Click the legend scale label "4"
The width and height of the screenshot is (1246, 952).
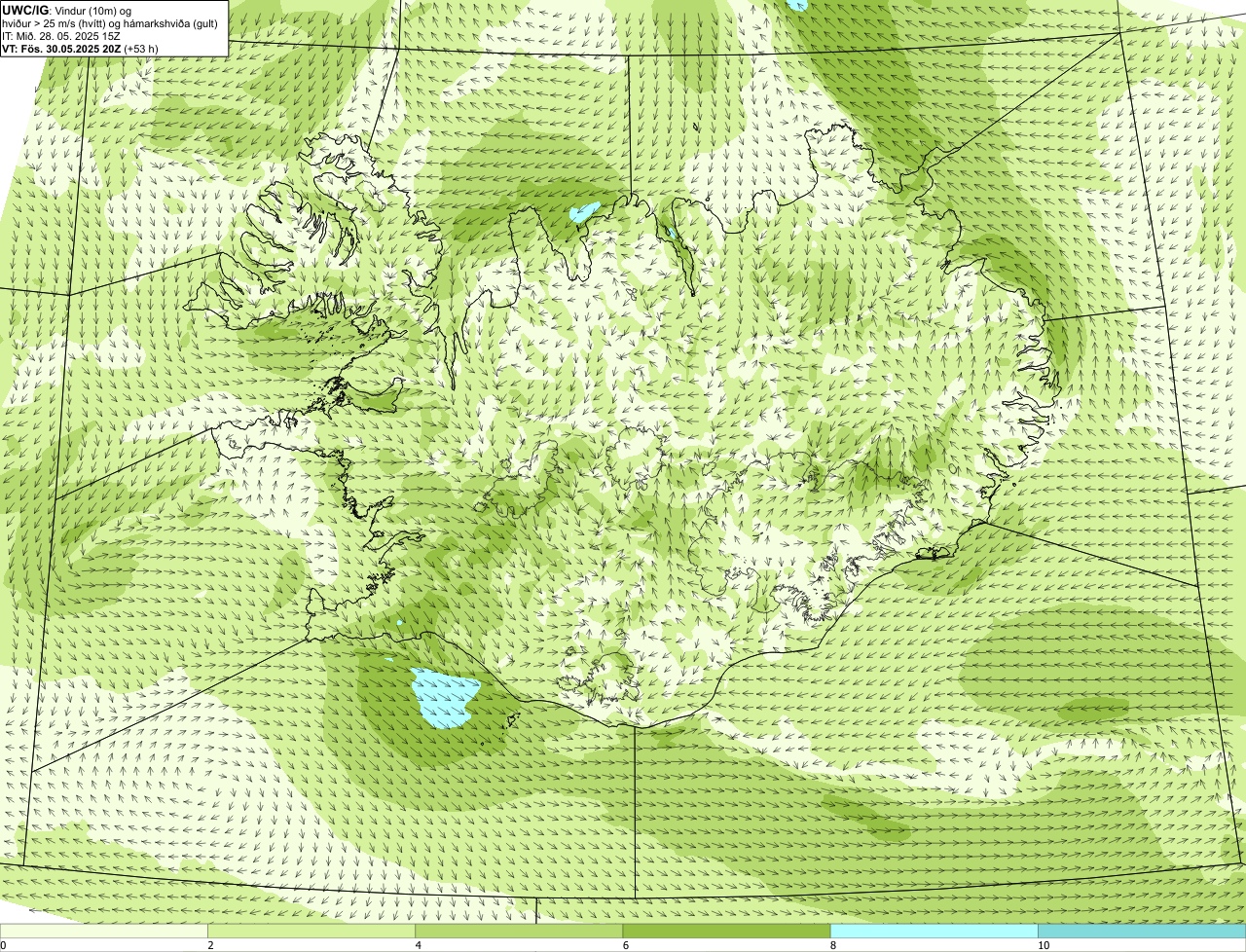pos(418,945)
